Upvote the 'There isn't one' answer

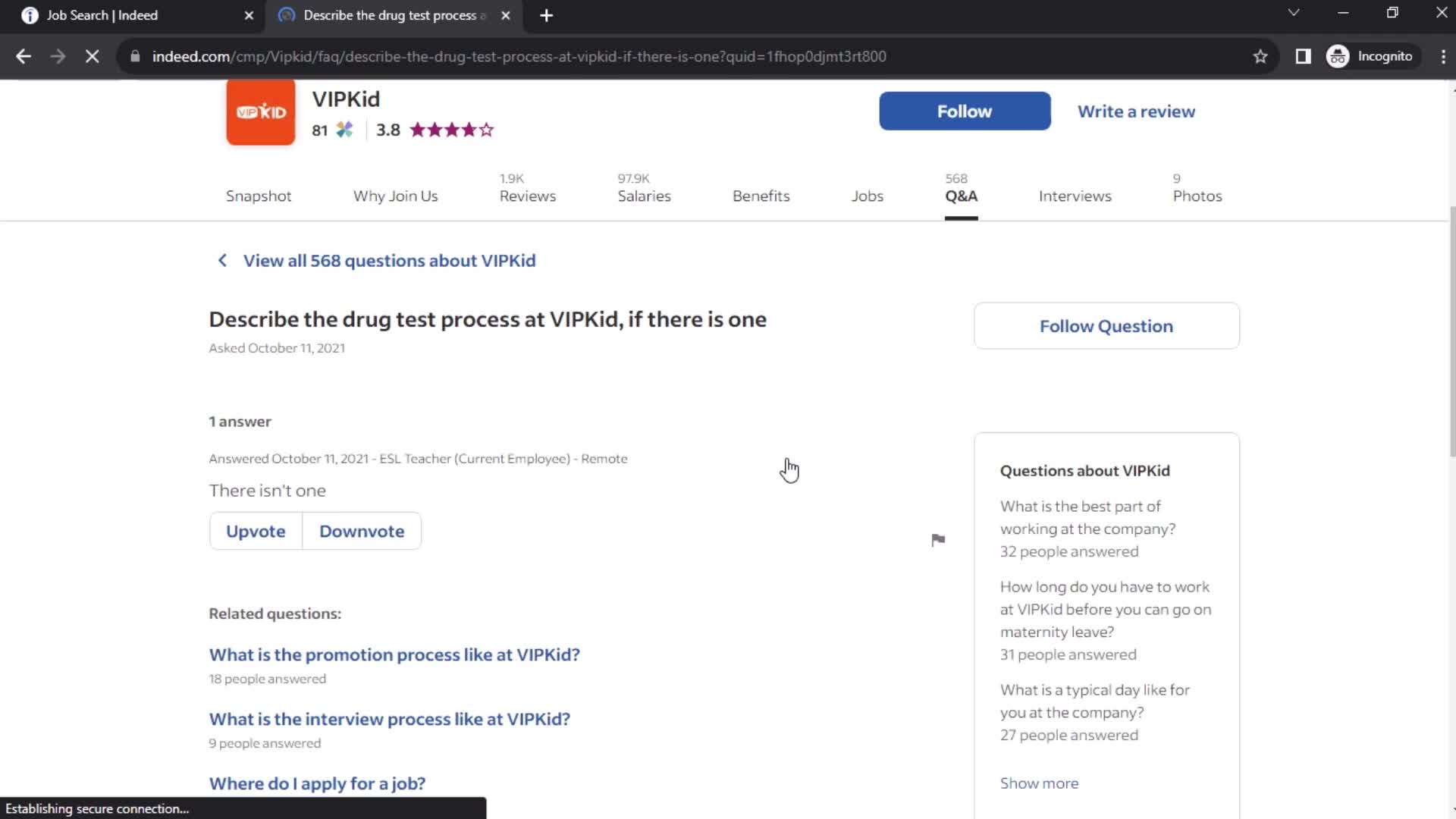pyautogui.click(x=256, y=531)
